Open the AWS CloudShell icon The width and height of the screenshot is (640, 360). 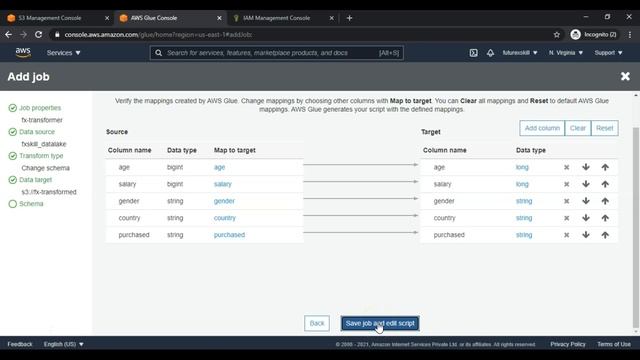coord(473,53)
